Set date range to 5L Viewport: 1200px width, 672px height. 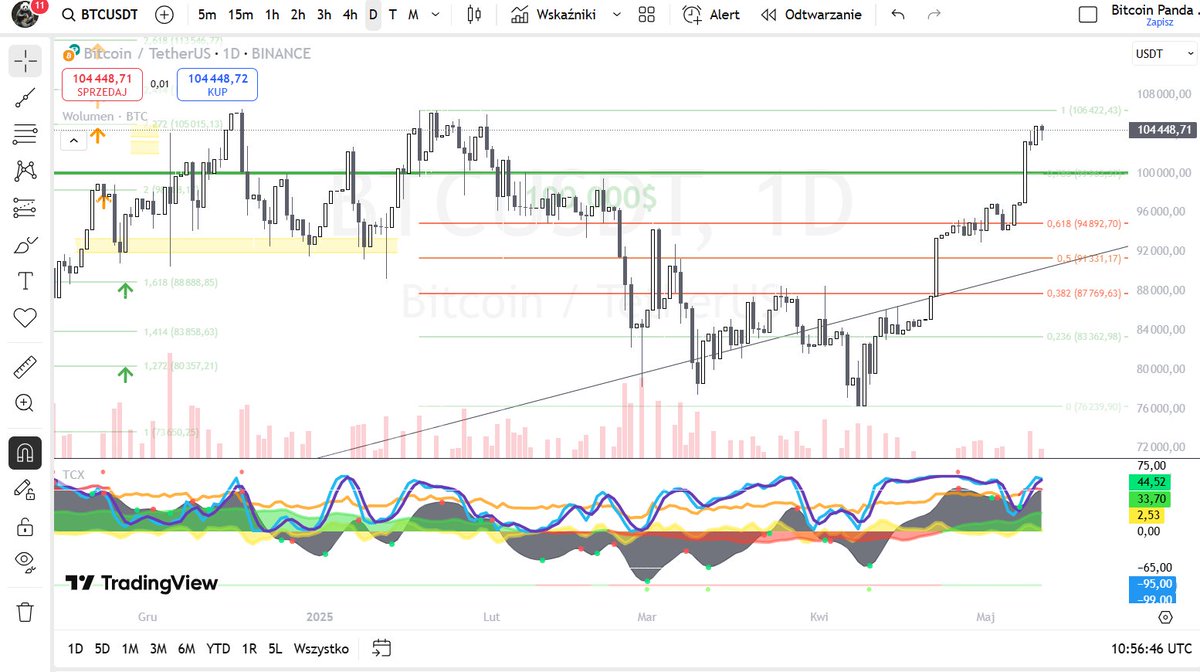274,648
